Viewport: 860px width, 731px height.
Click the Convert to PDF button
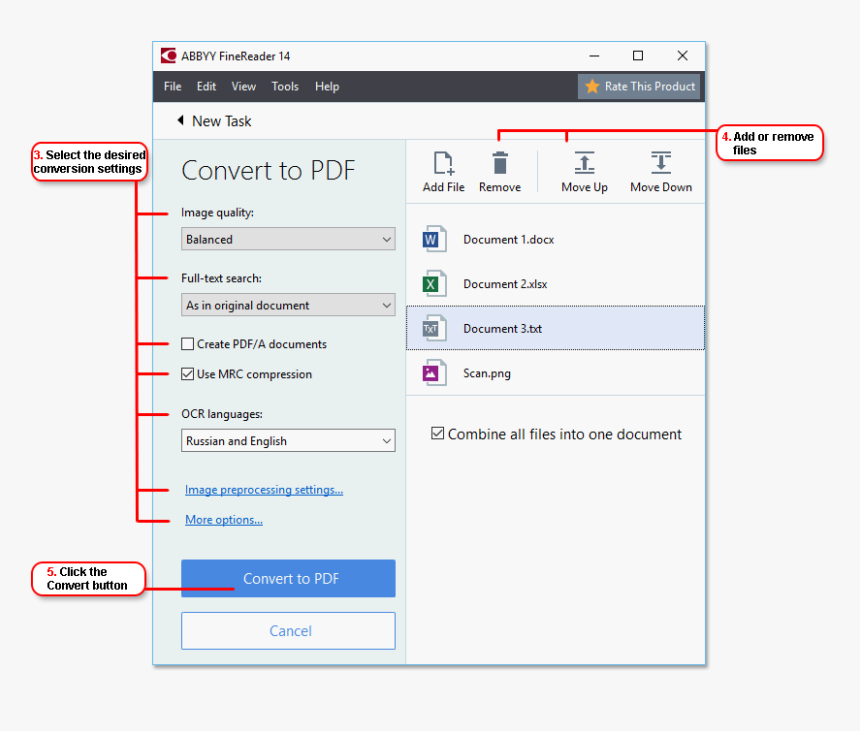click(288, 578)
